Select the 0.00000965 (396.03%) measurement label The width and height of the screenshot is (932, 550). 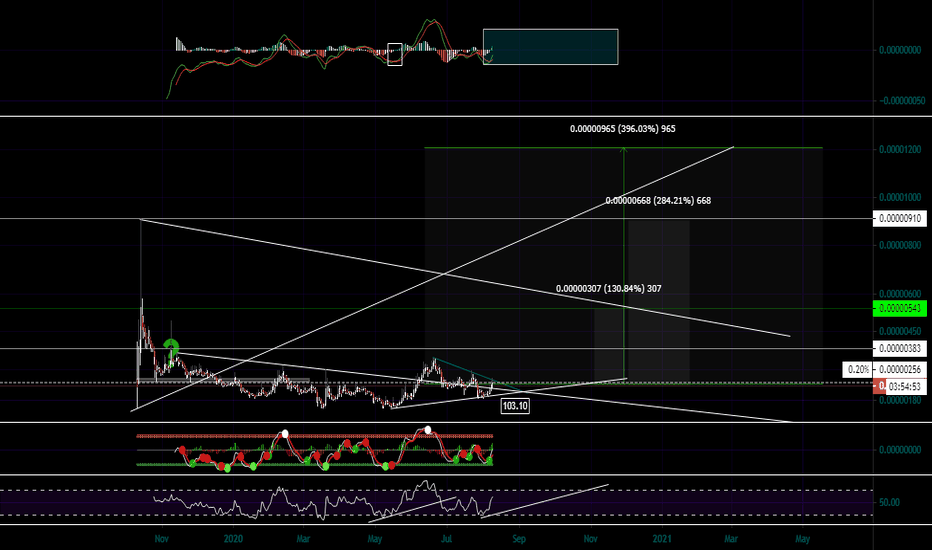[622, 128]
